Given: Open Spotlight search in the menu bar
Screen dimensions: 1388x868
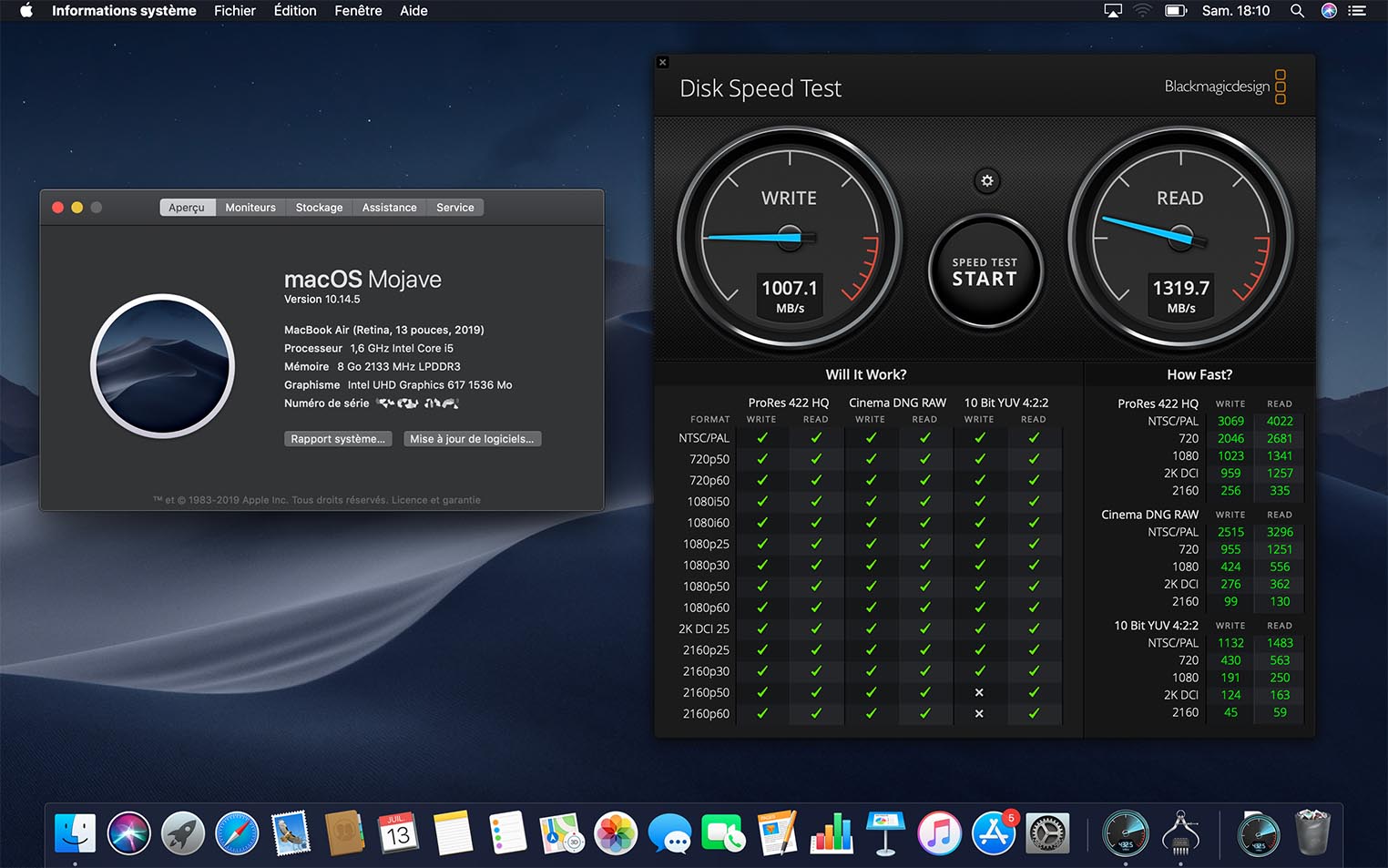Looking at the screenshot, I should click(1297, 11).
